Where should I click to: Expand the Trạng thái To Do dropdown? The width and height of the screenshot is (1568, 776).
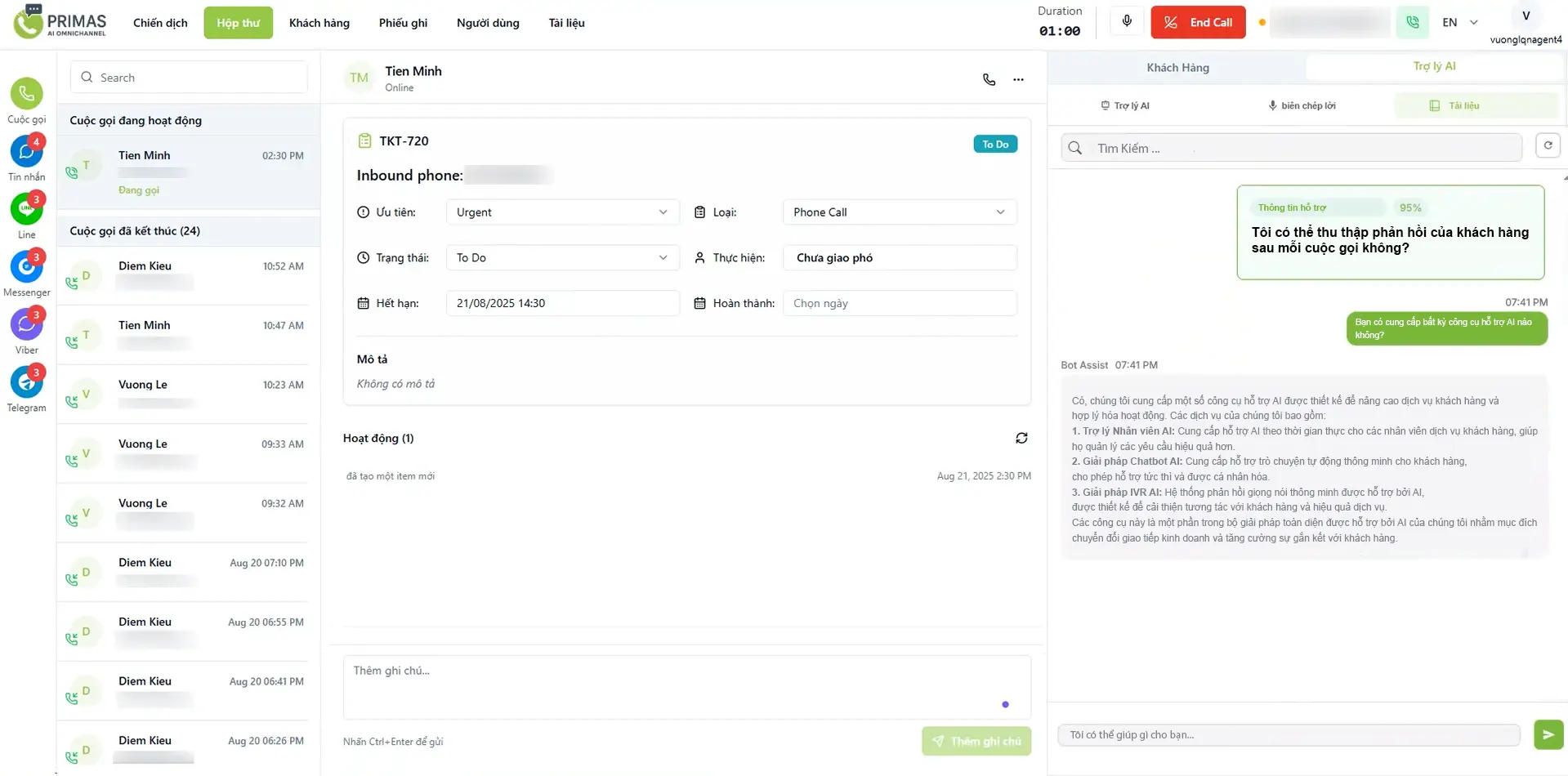562,258
